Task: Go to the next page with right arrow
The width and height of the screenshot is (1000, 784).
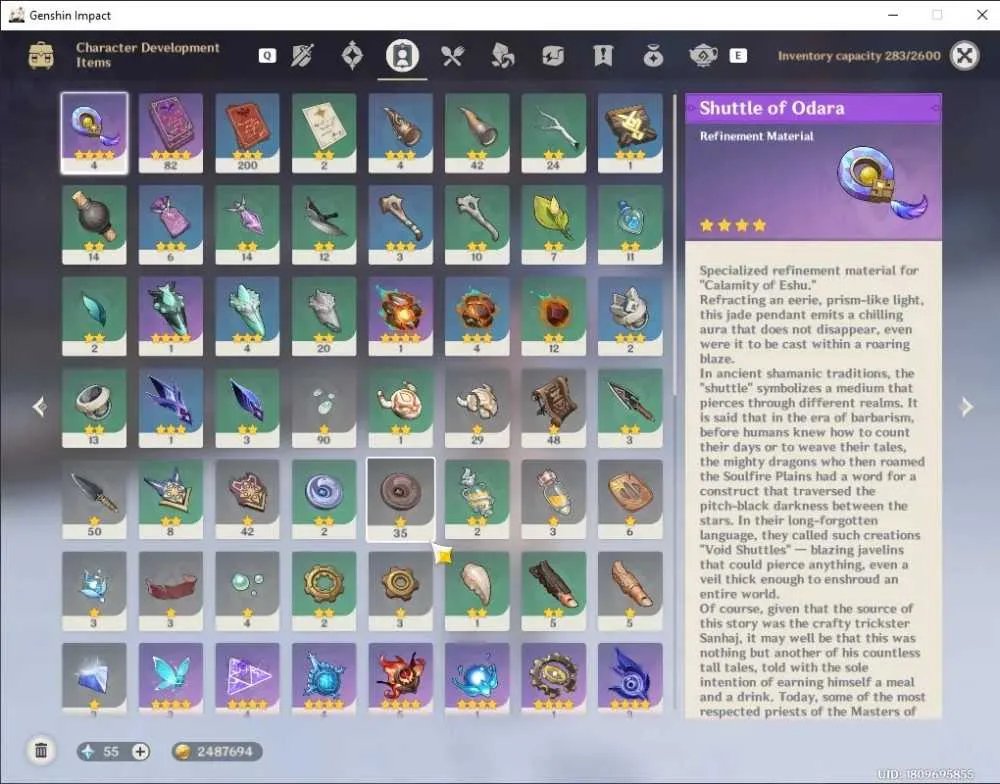Action: (x=967, y=406)
